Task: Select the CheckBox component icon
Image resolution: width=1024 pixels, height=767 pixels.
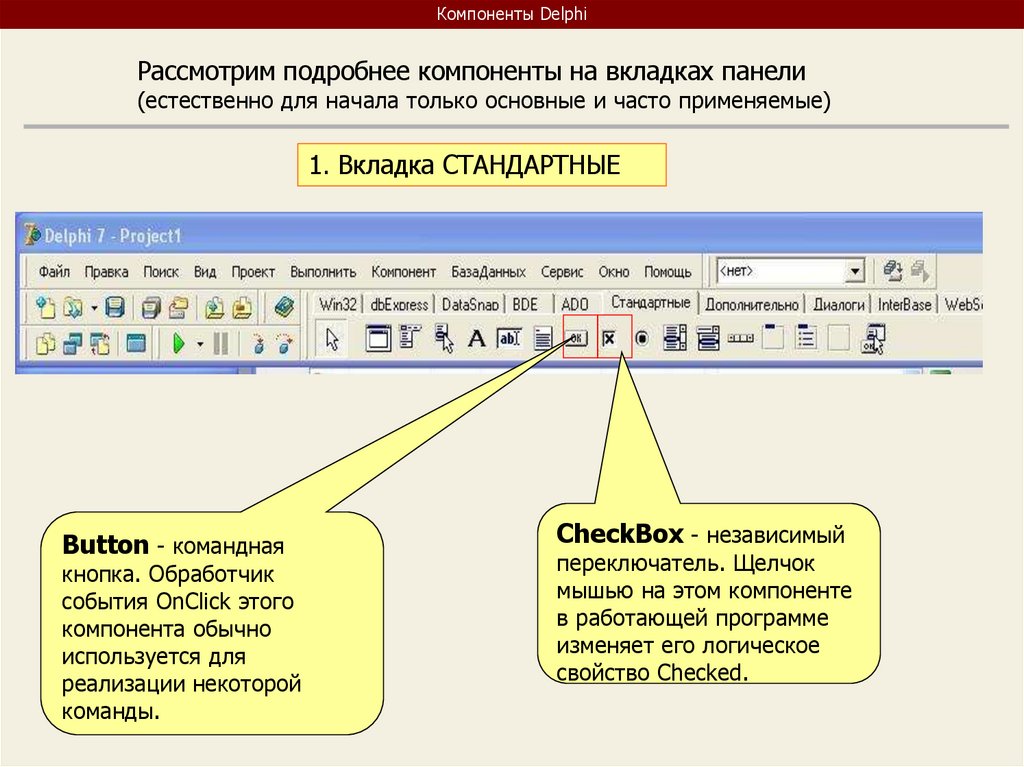Action: pos(609,338)
